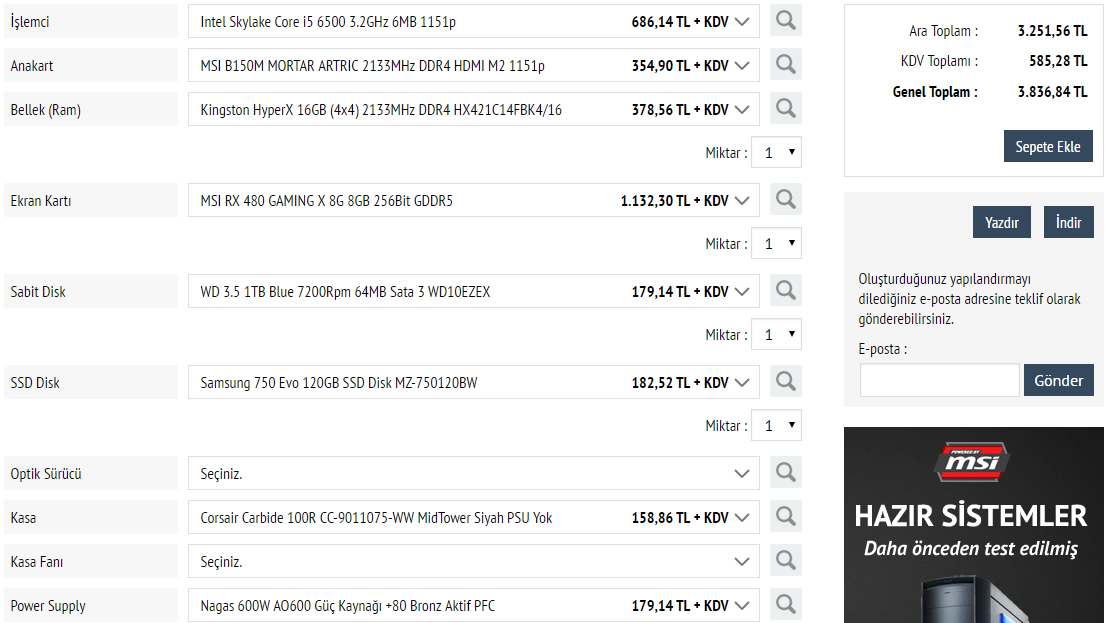Expand the SSD Disk Samsung dropdown
Viewport: 1110px width, 623px height.
[474, 382]
